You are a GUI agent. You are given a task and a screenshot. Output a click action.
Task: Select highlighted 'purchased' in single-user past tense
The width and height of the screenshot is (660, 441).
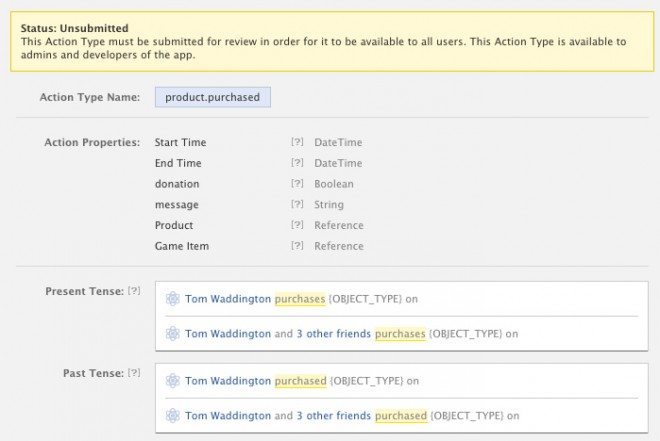[x=301, y=381]
